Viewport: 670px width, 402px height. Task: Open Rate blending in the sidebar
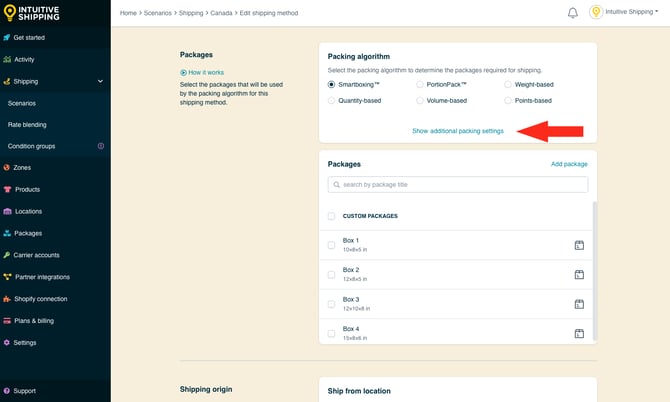pos(27,125)
